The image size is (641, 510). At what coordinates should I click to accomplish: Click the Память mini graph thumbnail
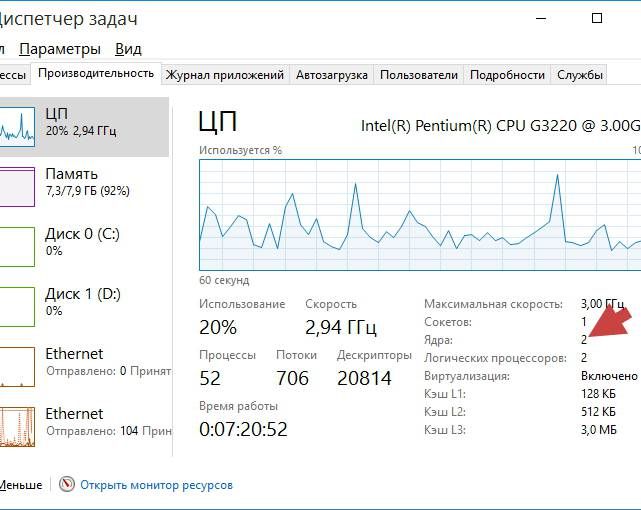pos(17,187)
